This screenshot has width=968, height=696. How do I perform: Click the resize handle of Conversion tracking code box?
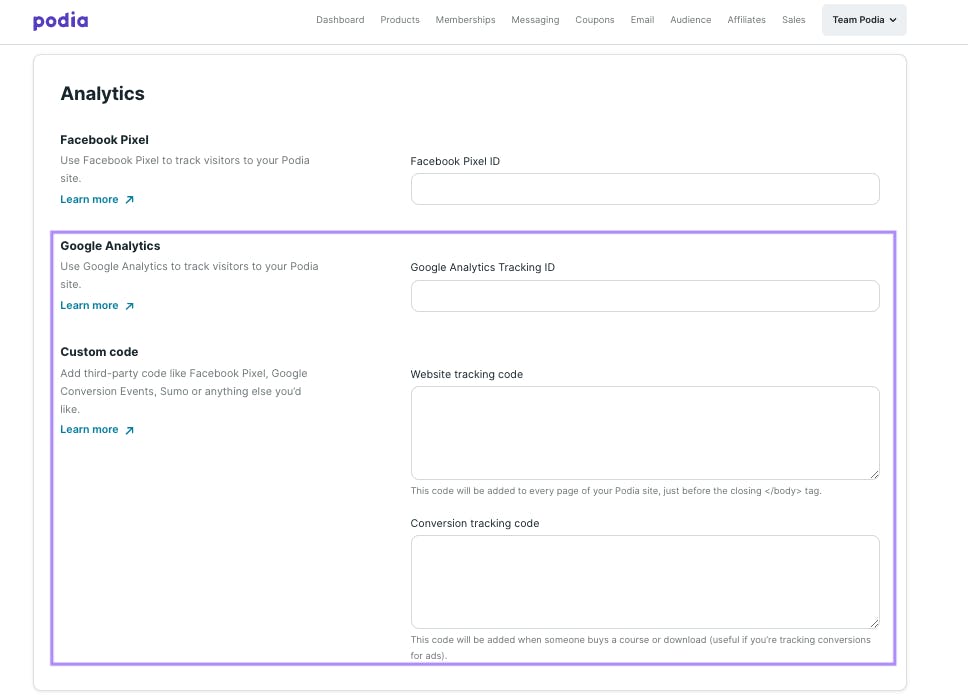(874, 623)
